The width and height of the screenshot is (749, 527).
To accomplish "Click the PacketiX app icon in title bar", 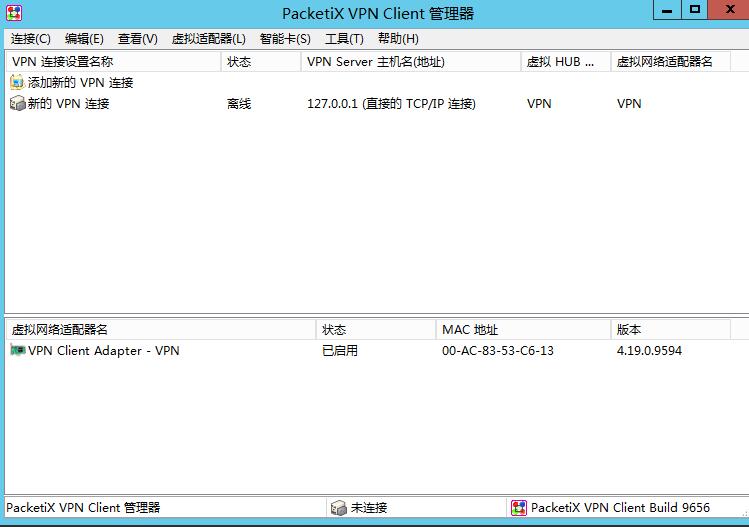I will coord(14,13).
